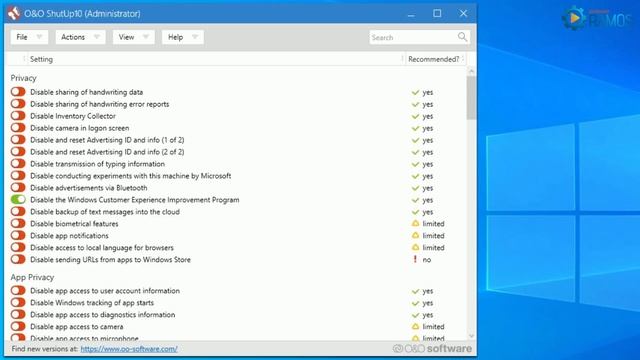The height and width of the screenshot is (360, 640).
Task: Click the green checkmark icon for handwriting data
Action: coord(416,92)
